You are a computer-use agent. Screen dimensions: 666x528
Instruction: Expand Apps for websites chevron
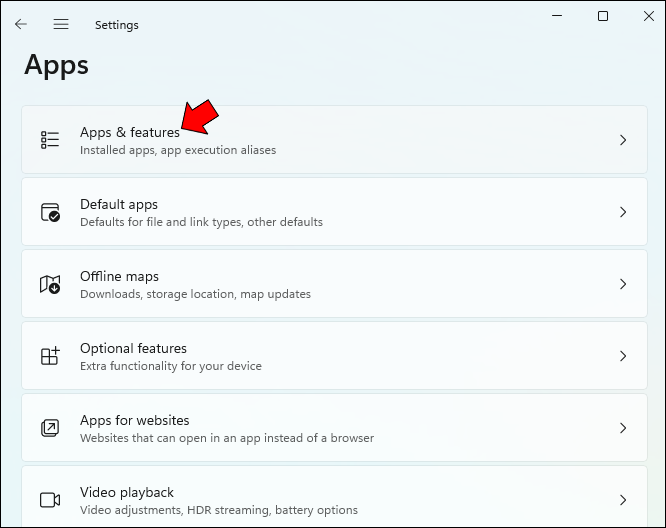623,428
